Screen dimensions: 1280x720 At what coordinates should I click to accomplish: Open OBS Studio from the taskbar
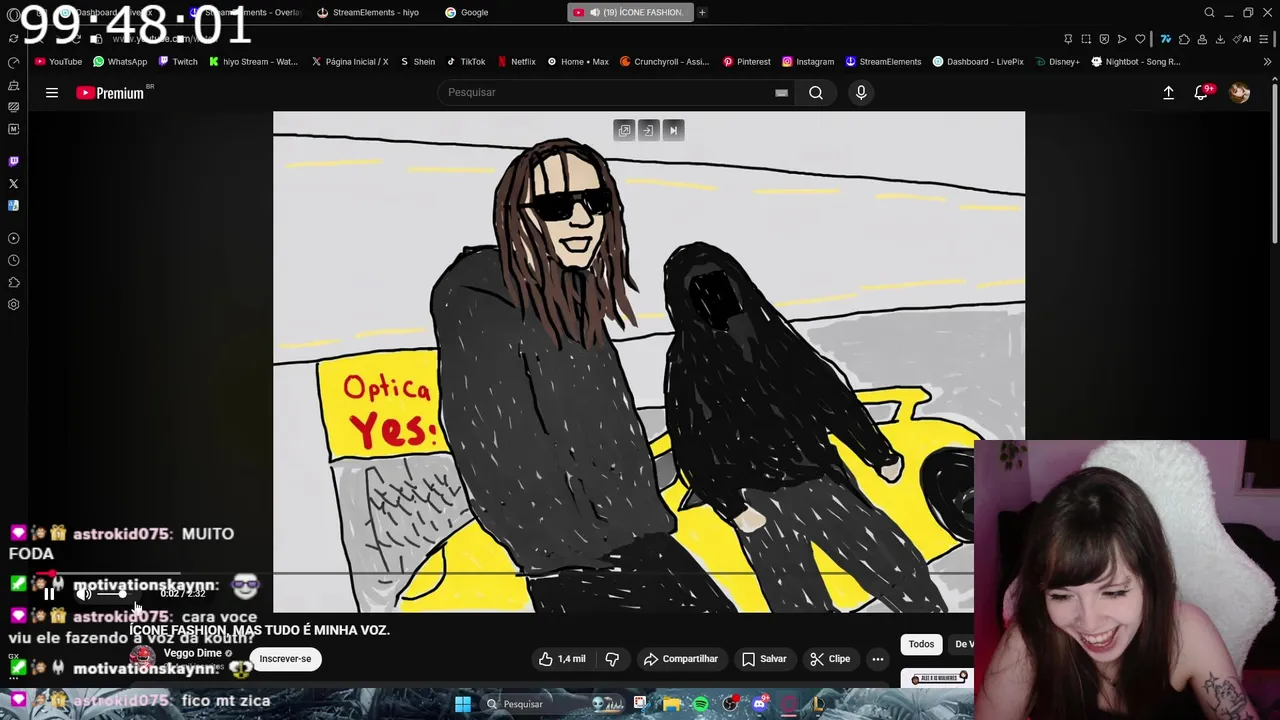click(730, 704)
